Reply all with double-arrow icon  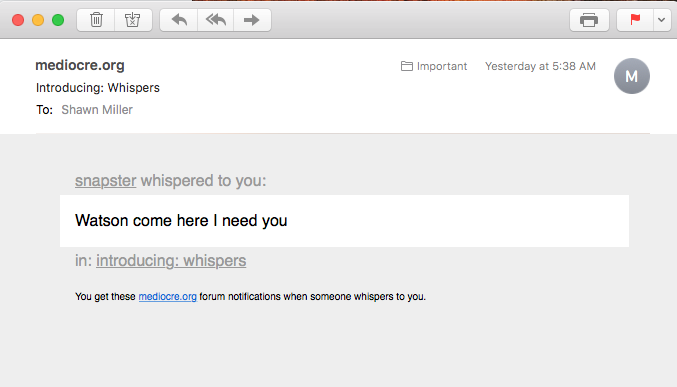(215, 20)
